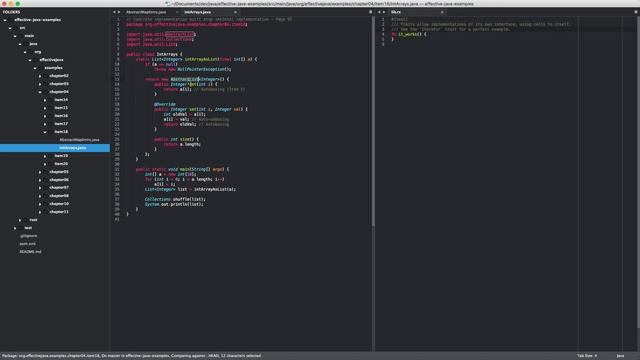Image resolution: width=640 pixels, height=360 pixels.
Task: Click the left pane vertical scrollbar
Action: [373, 122]
